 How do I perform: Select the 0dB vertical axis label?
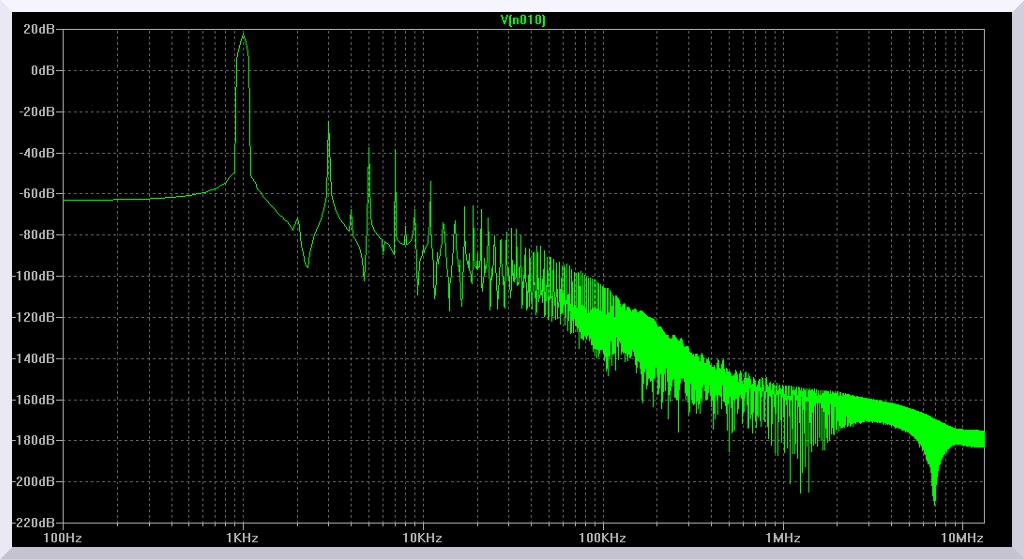(x=43, y=71)
